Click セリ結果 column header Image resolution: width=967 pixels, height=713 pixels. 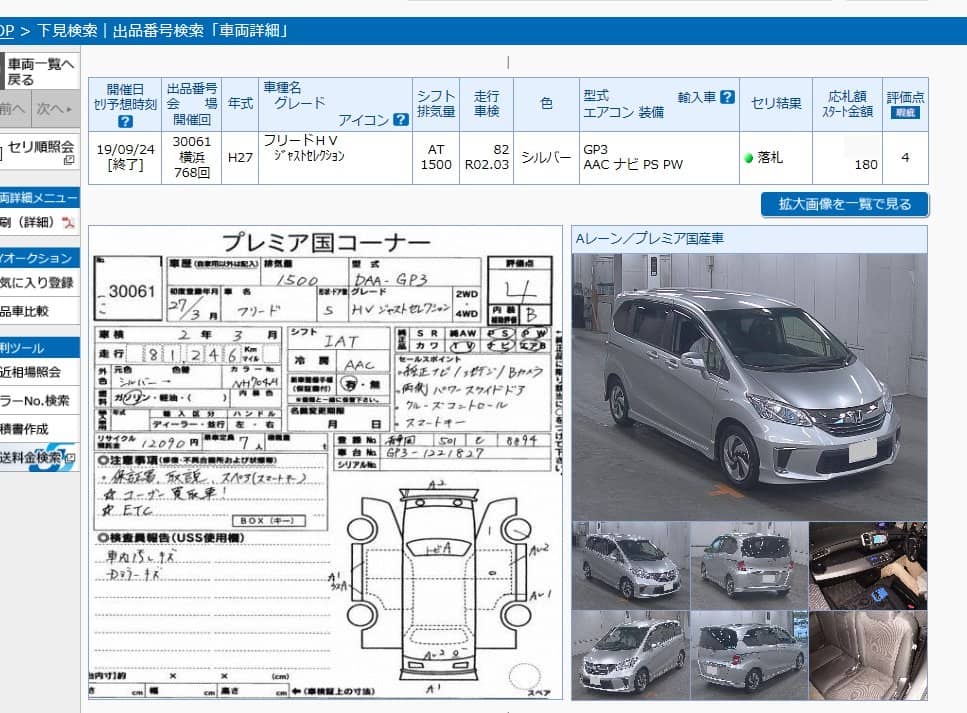pos(776,104)
